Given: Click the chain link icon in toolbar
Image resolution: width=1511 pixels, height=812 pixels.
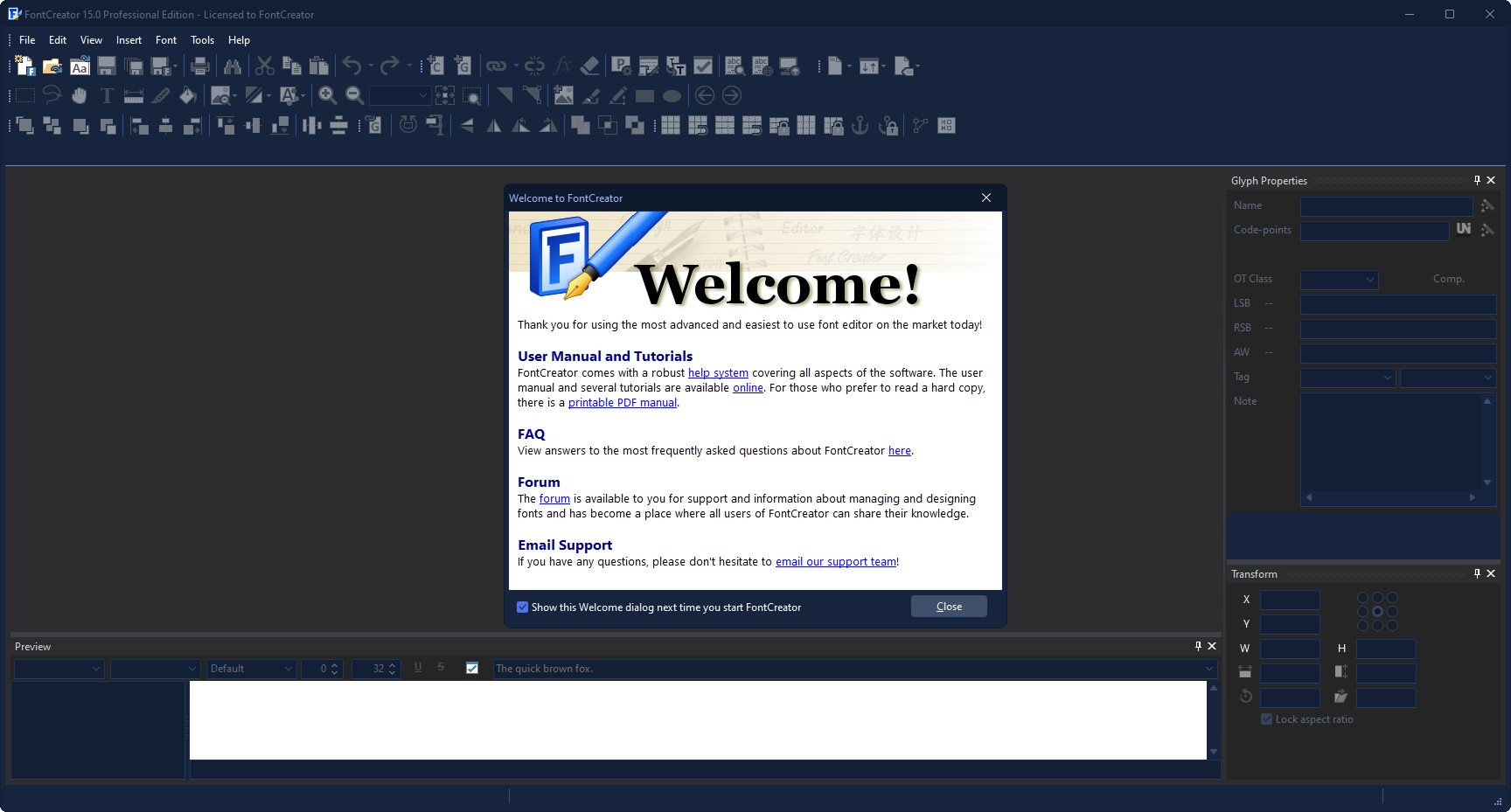Looking at the screenshot, I should click(x=497, y=66).
